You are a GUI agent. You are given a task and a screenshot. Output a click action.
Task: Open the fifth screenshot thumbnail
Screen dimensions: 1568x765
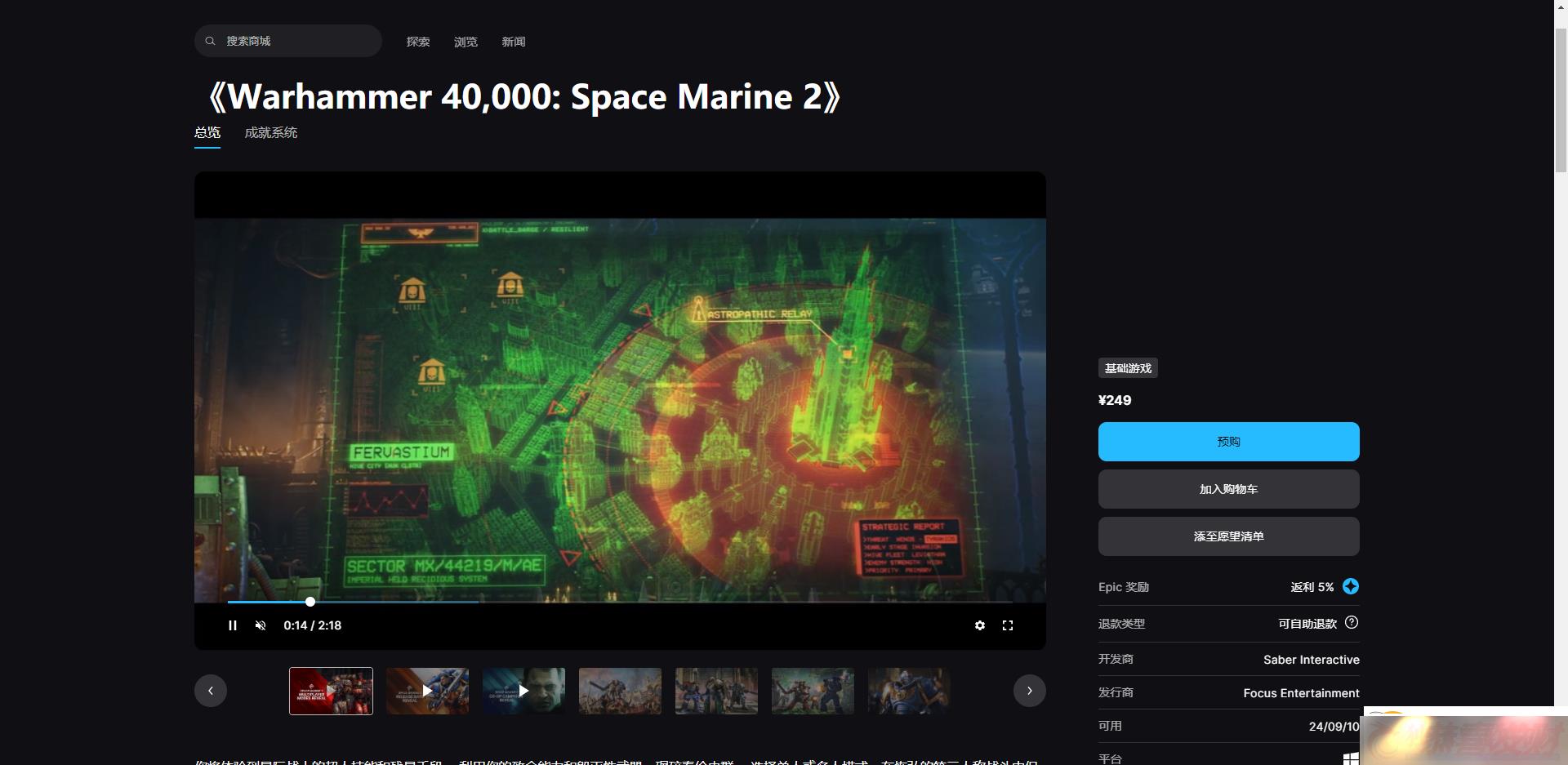716,691
